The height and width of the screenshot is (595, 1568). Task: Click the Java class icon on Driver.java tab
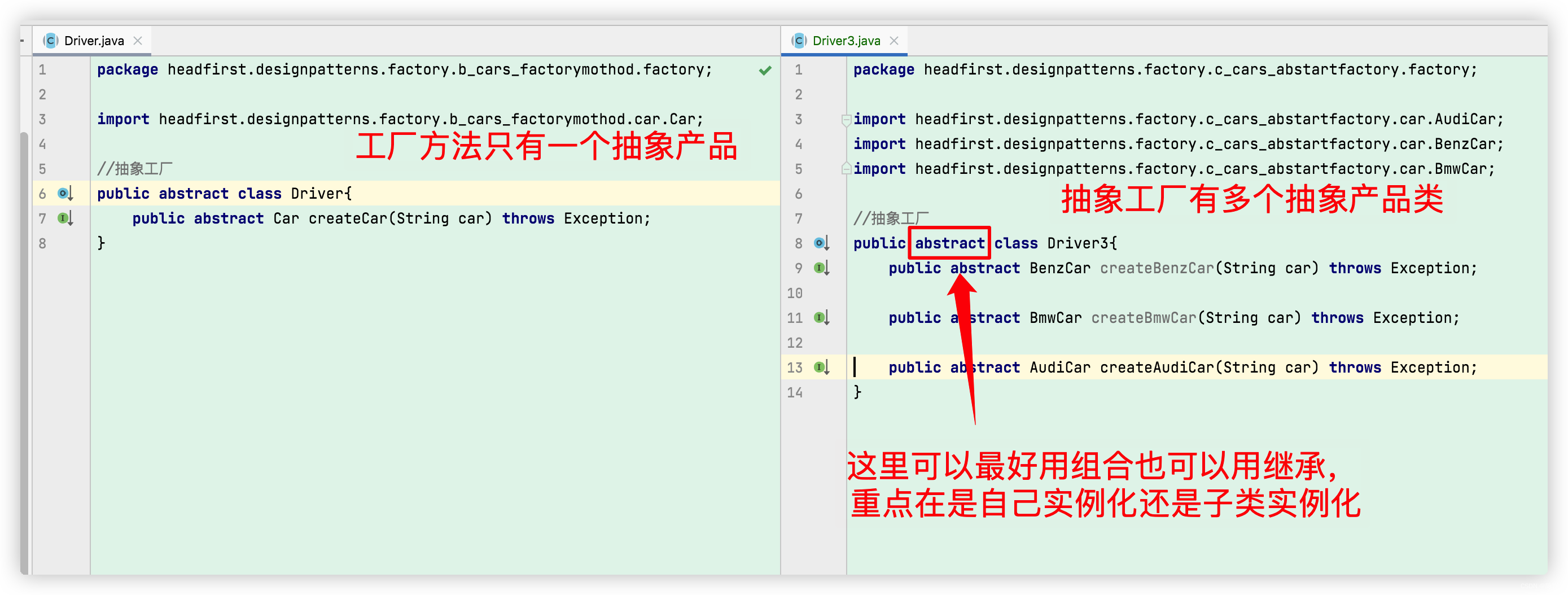(51, 41)
